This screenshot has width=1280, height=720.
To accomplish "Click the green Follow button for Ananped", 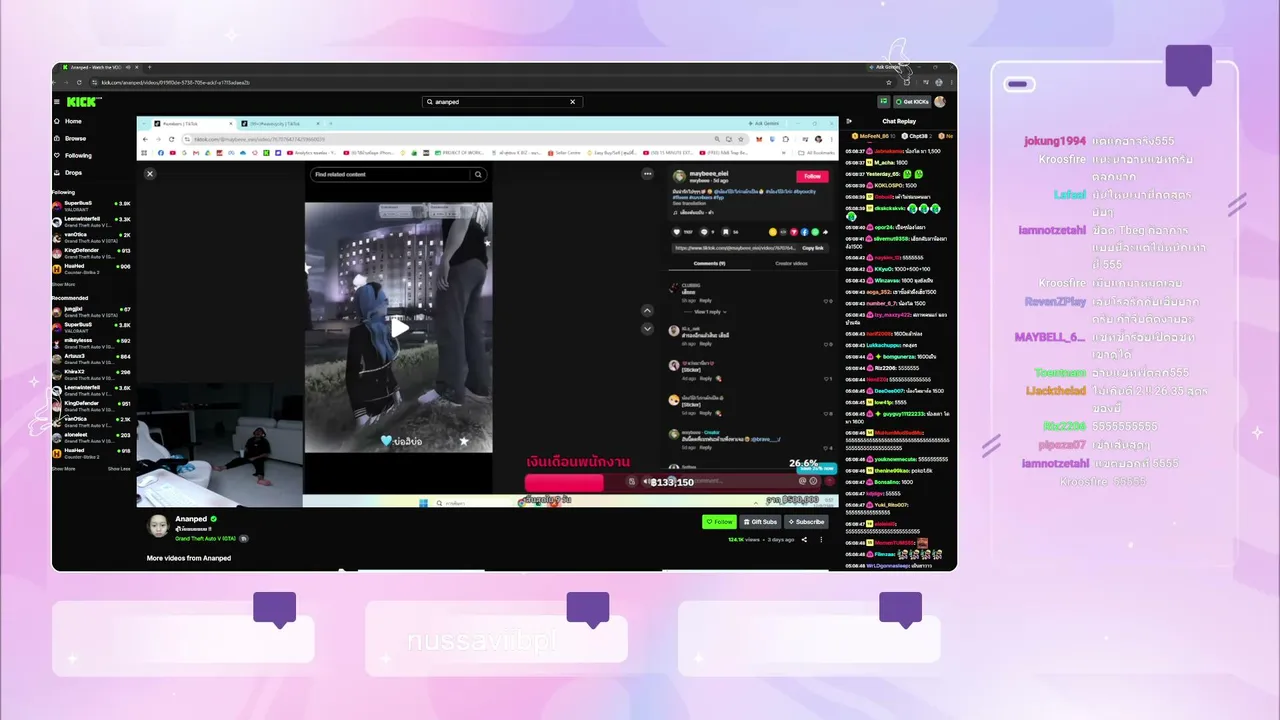I will click(x=719, y=522).
